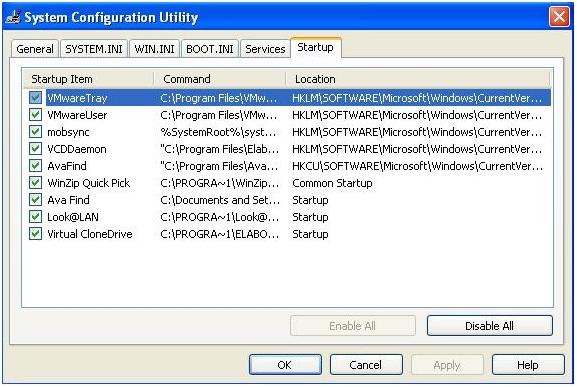Open Help for the utility
This screenshot has width=577, height=387.
coord(528,365)
